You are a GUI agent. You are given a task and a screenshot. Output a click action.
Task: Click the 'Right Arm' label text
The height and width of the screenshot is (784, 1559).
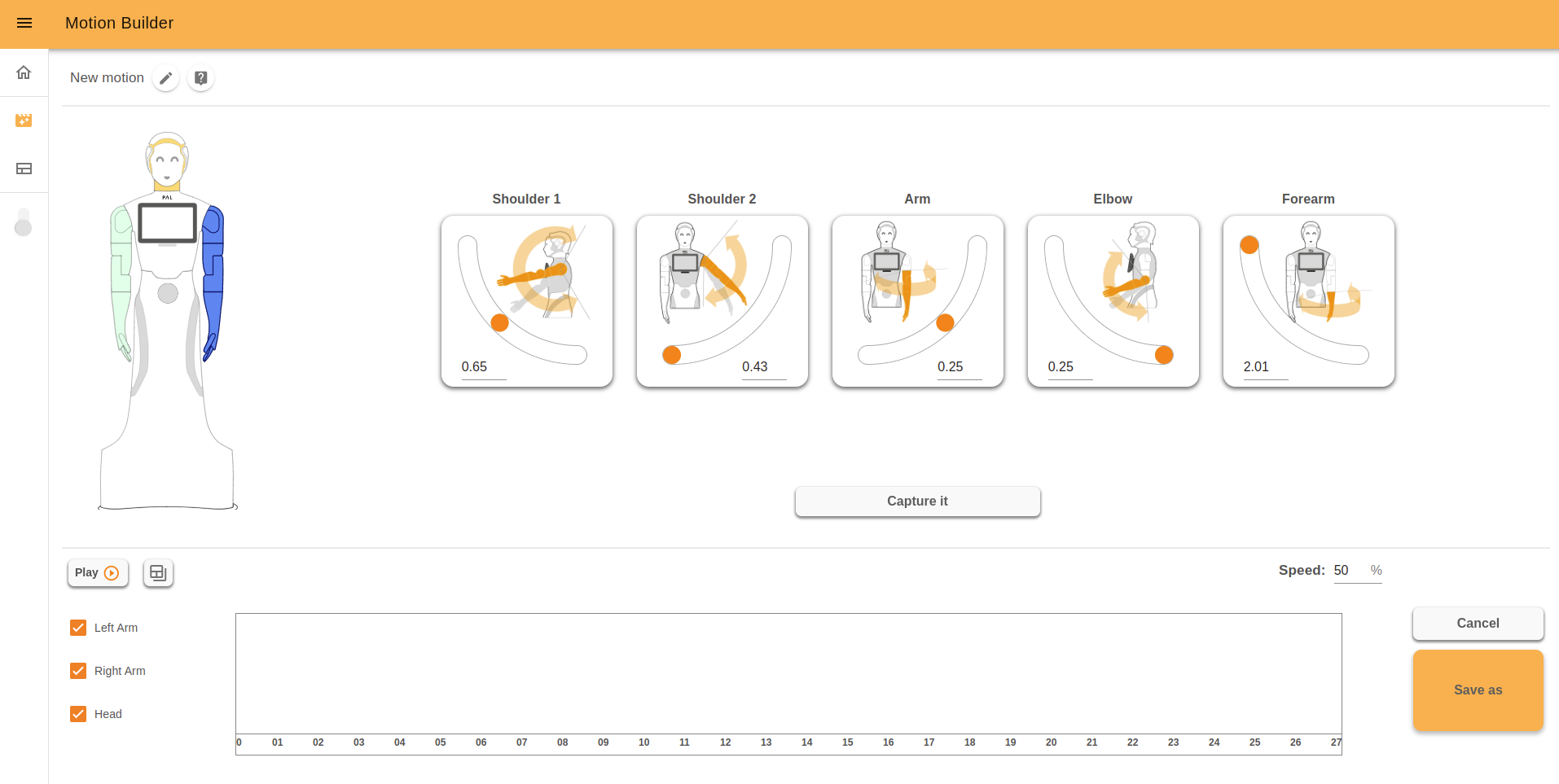click(120, 671)
